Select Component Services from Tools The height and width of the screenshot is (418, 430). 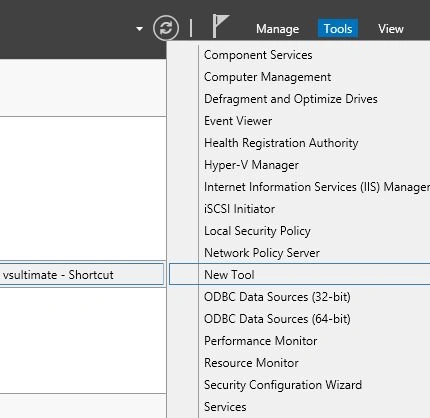click(x=258, y=55)
